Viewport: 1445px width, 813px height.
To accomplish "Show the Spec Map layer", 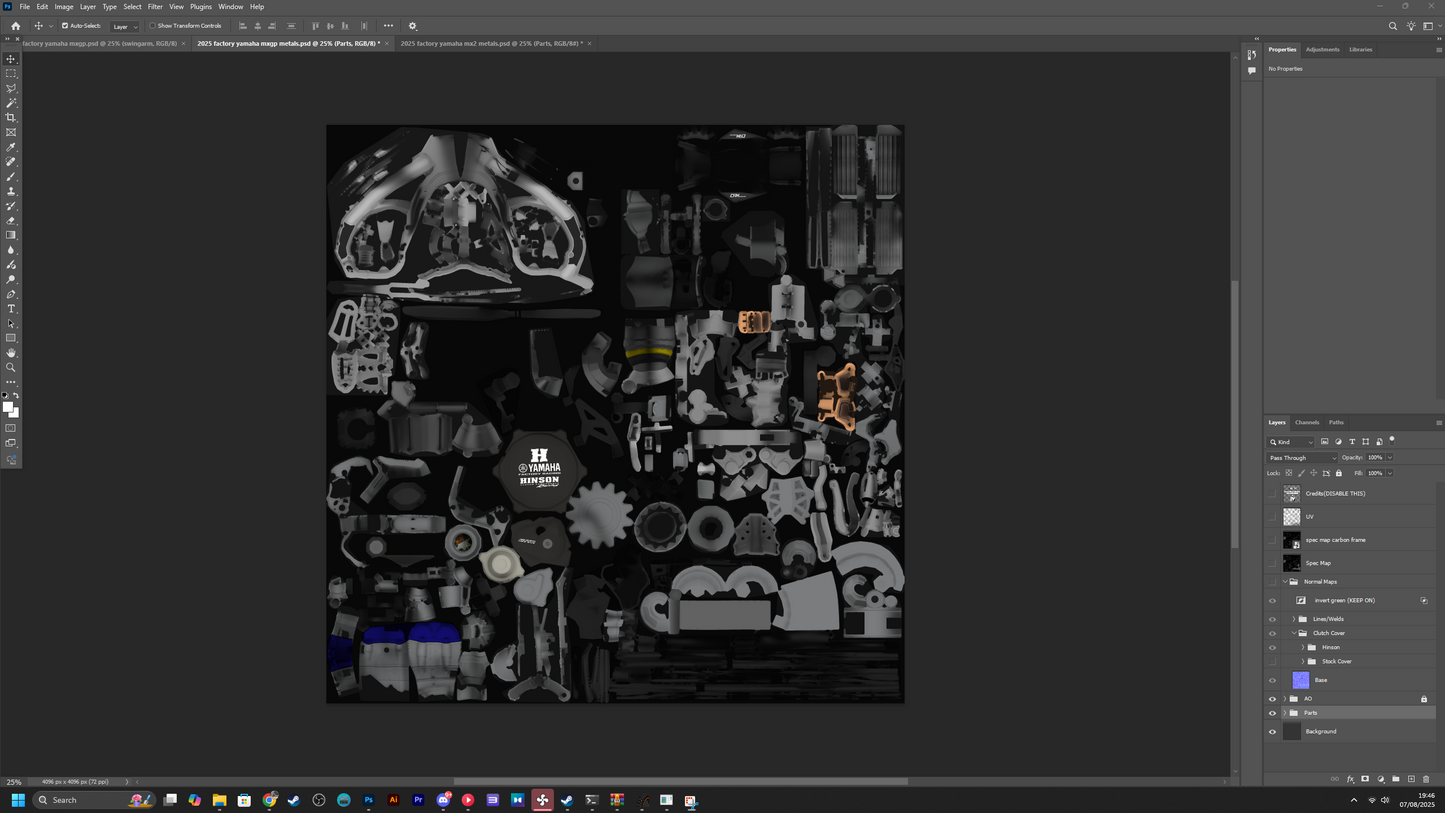I will pyautogui.click(x=1272, y=563).
